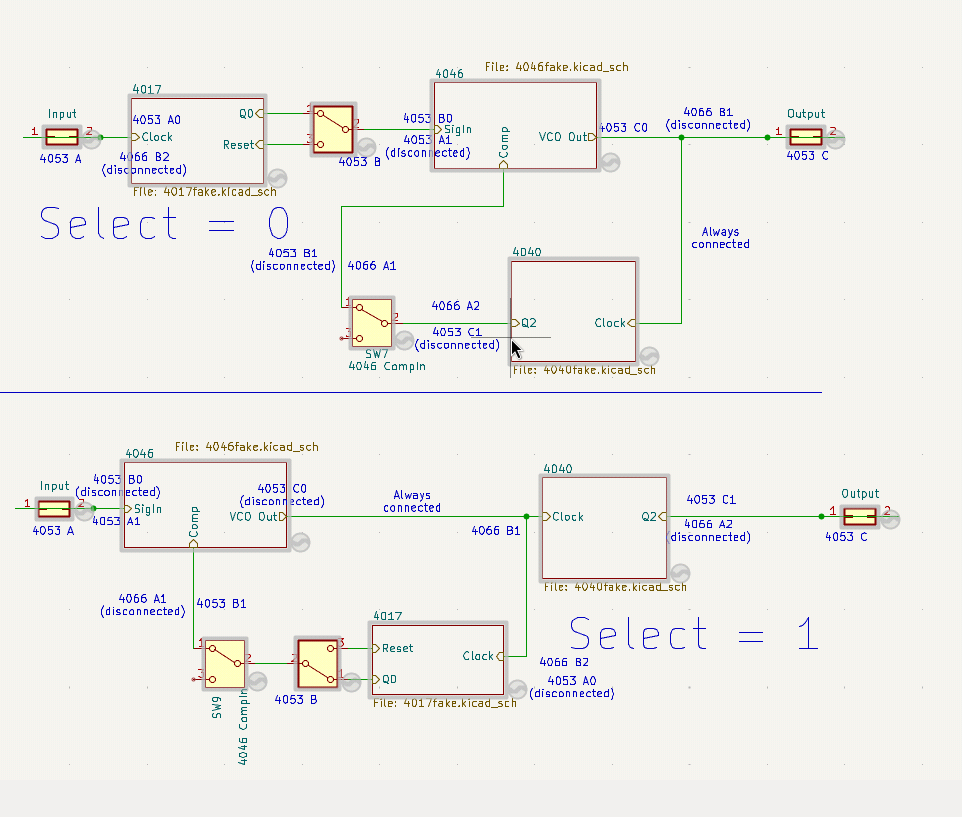This screenshot has width=962, height=817.
Task: Pick the 4053 B switch feeding the 4046 SigIn
Action: (x=333, y=129)
